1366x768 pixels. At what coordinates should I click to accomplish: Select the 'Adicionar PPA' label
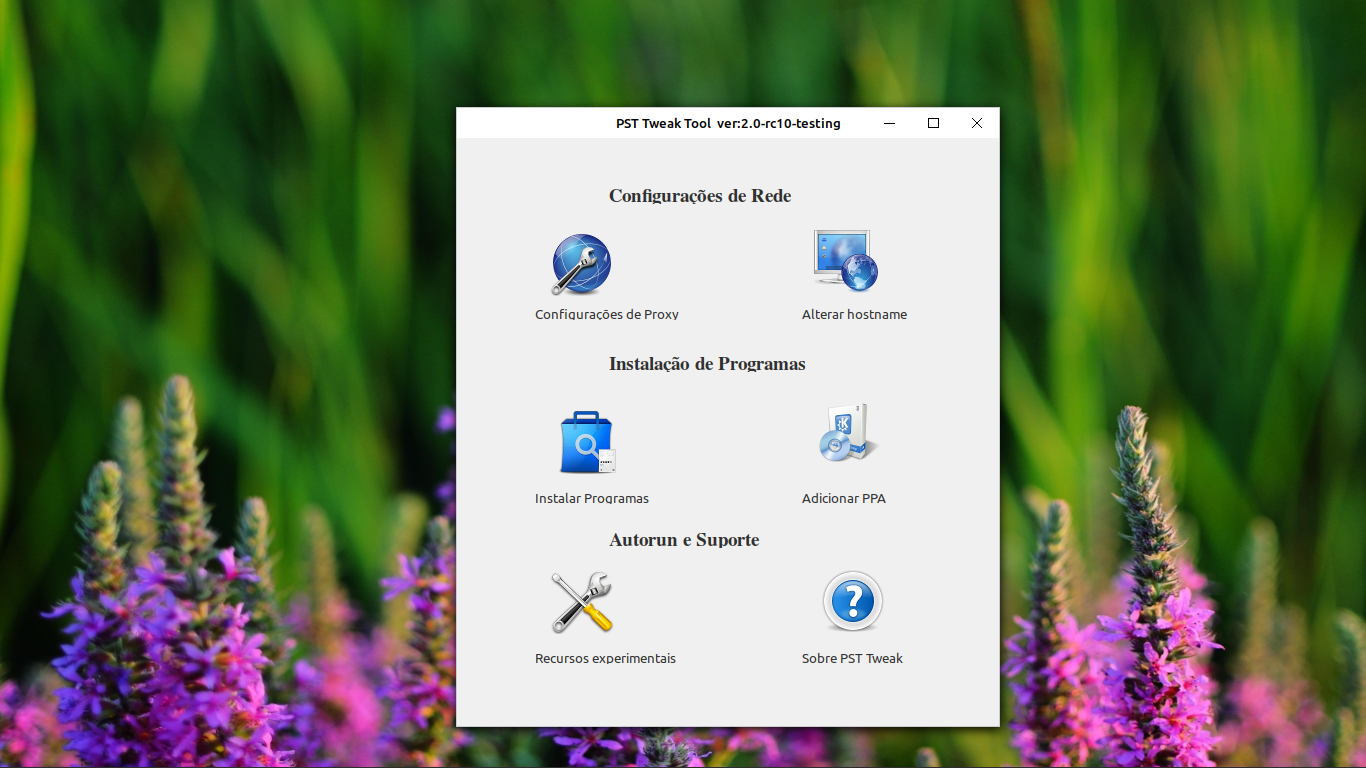844,498
